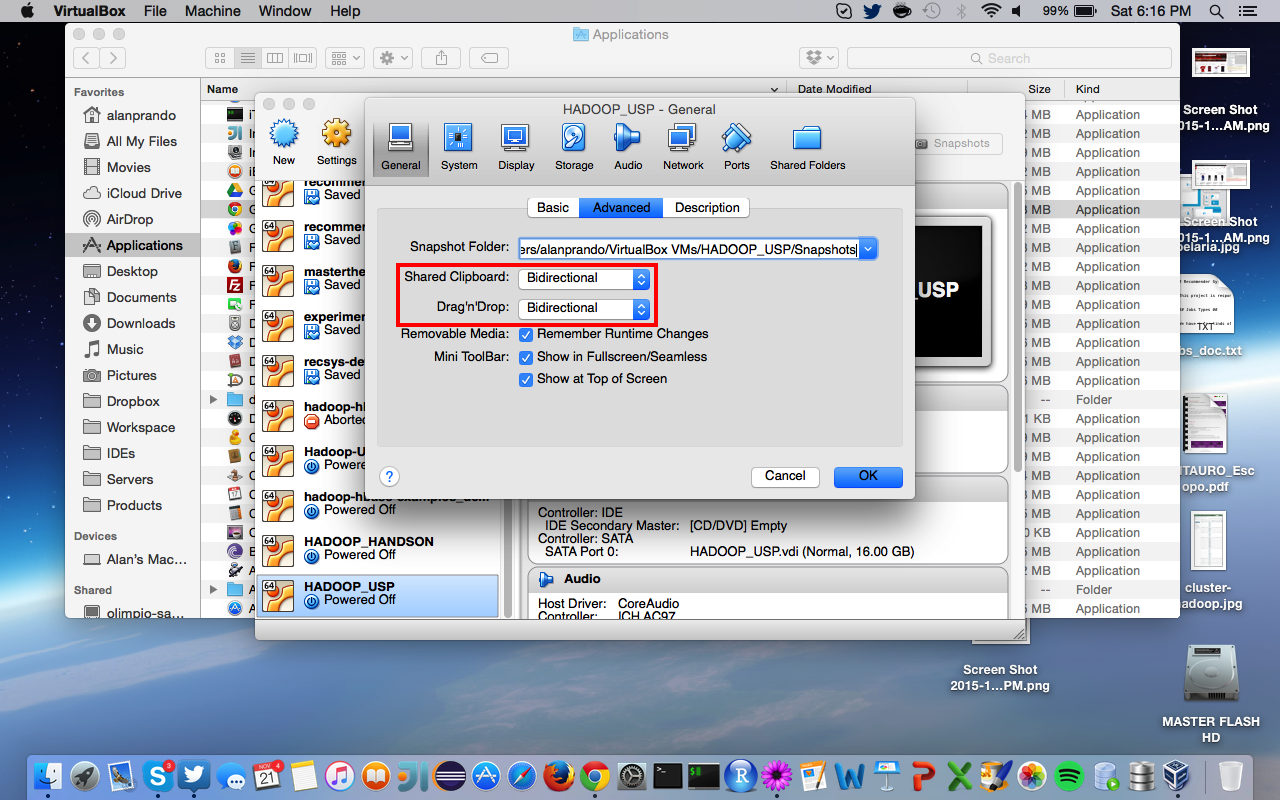Open Skype from the Dock
Image resolution: width=1280 pixels, height=800 pixels.
(x=158, y=774)
